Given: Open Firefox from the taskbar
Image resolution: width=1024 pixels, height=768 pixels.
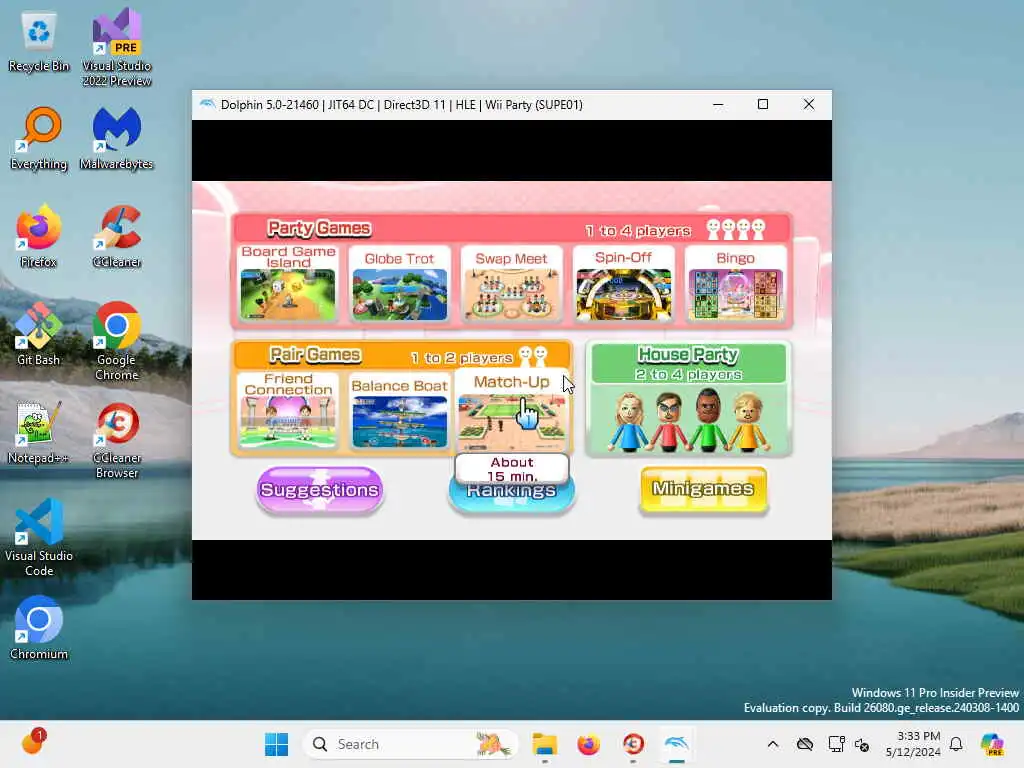Looking at the screenshot, I should click(588, 744).
